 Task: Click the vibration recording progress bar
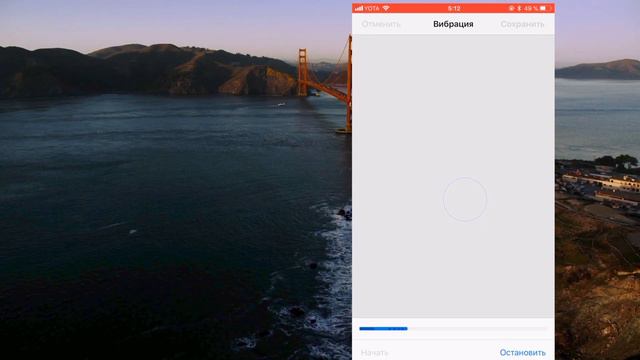point(453,329)
